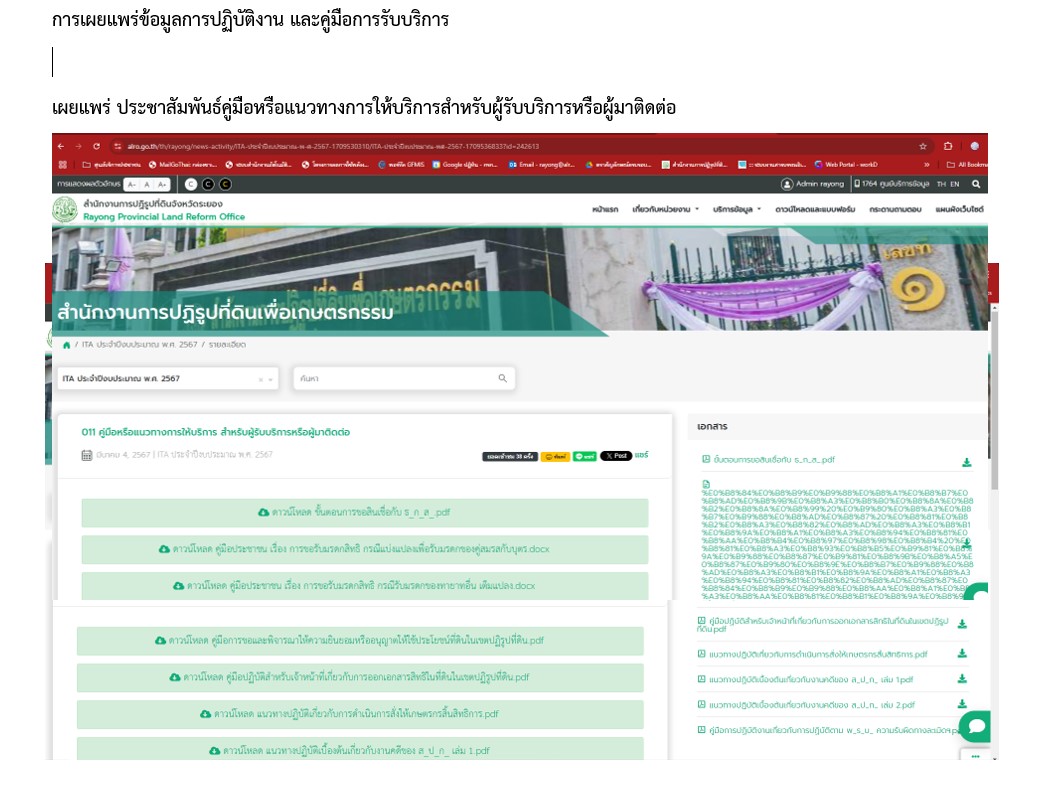Click the article title 011 คู่มือหรือแนวทางการให้บริการ
The image size is (1050, 804).
(x=216, y=432)
